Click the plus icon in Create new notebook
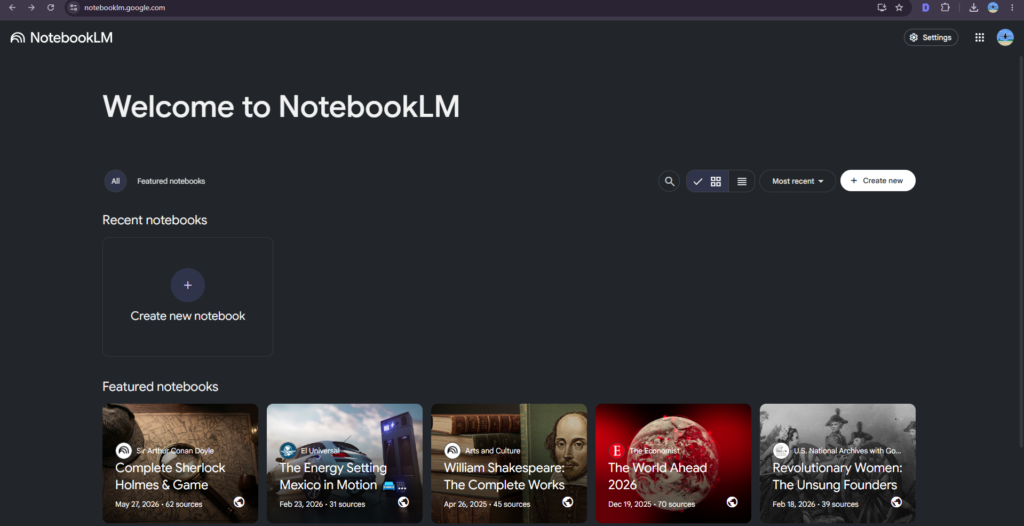 click(x=187, y=285)
